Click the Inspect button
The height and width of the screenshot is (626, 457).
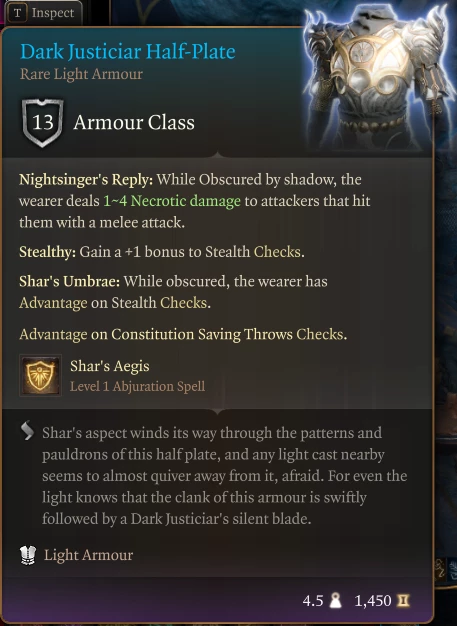click(x=44, y=13)
